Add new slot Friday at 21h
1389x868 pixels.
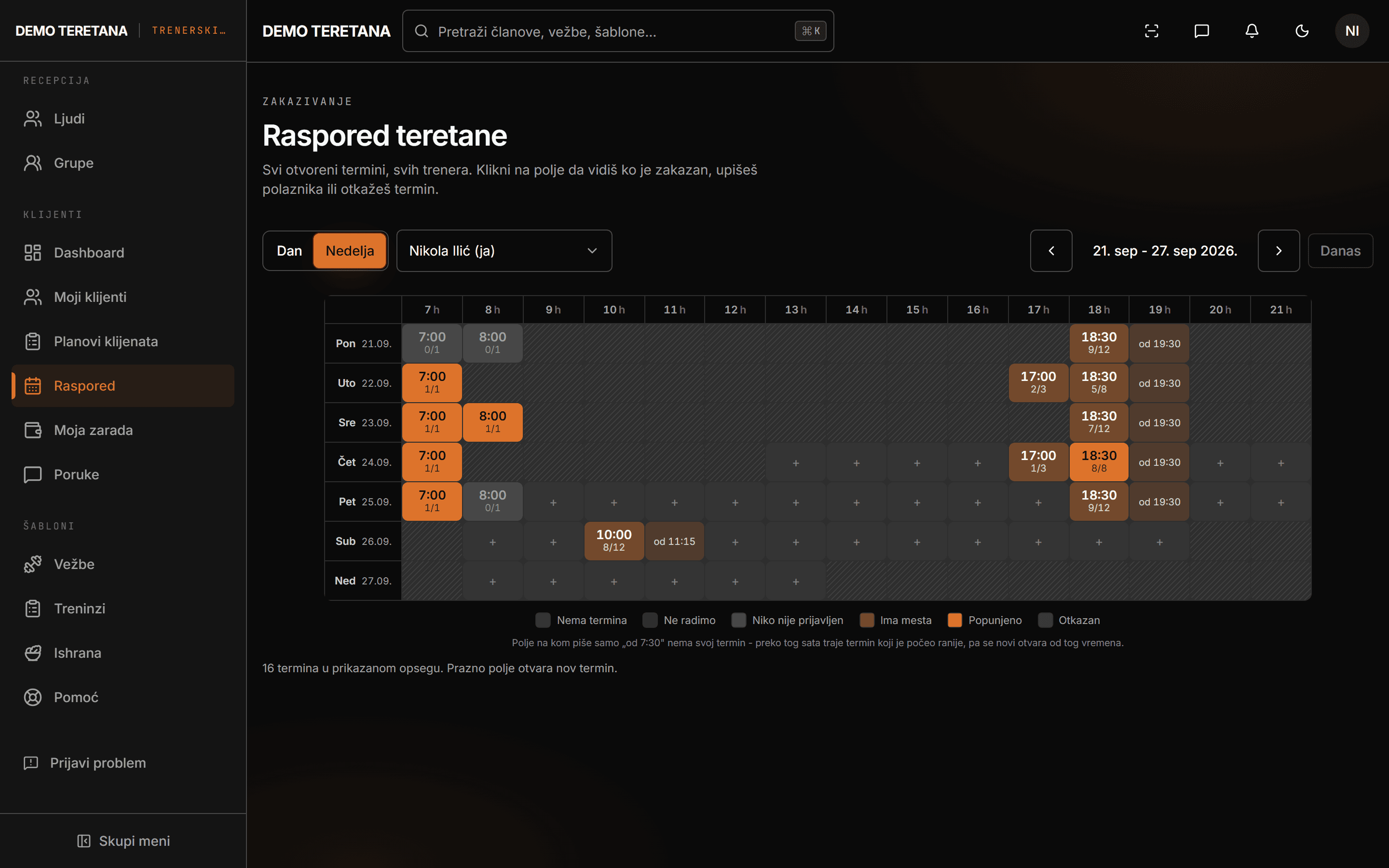pos(1280,502)
